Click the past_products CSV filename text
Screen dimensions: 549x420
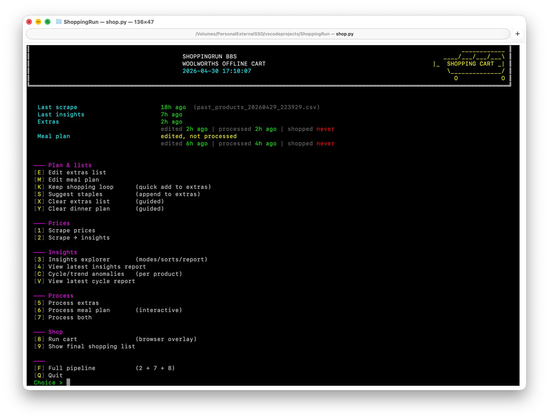(256, 107)
